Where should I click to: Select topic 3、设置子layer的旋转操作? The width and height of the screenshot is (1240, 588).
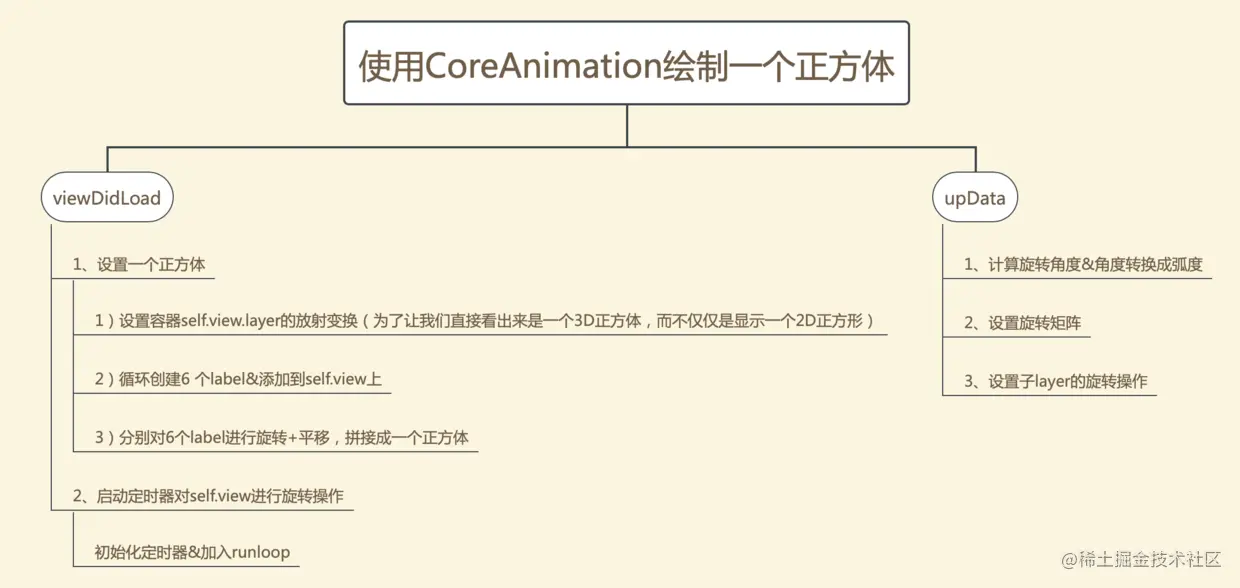(1055, 381)
